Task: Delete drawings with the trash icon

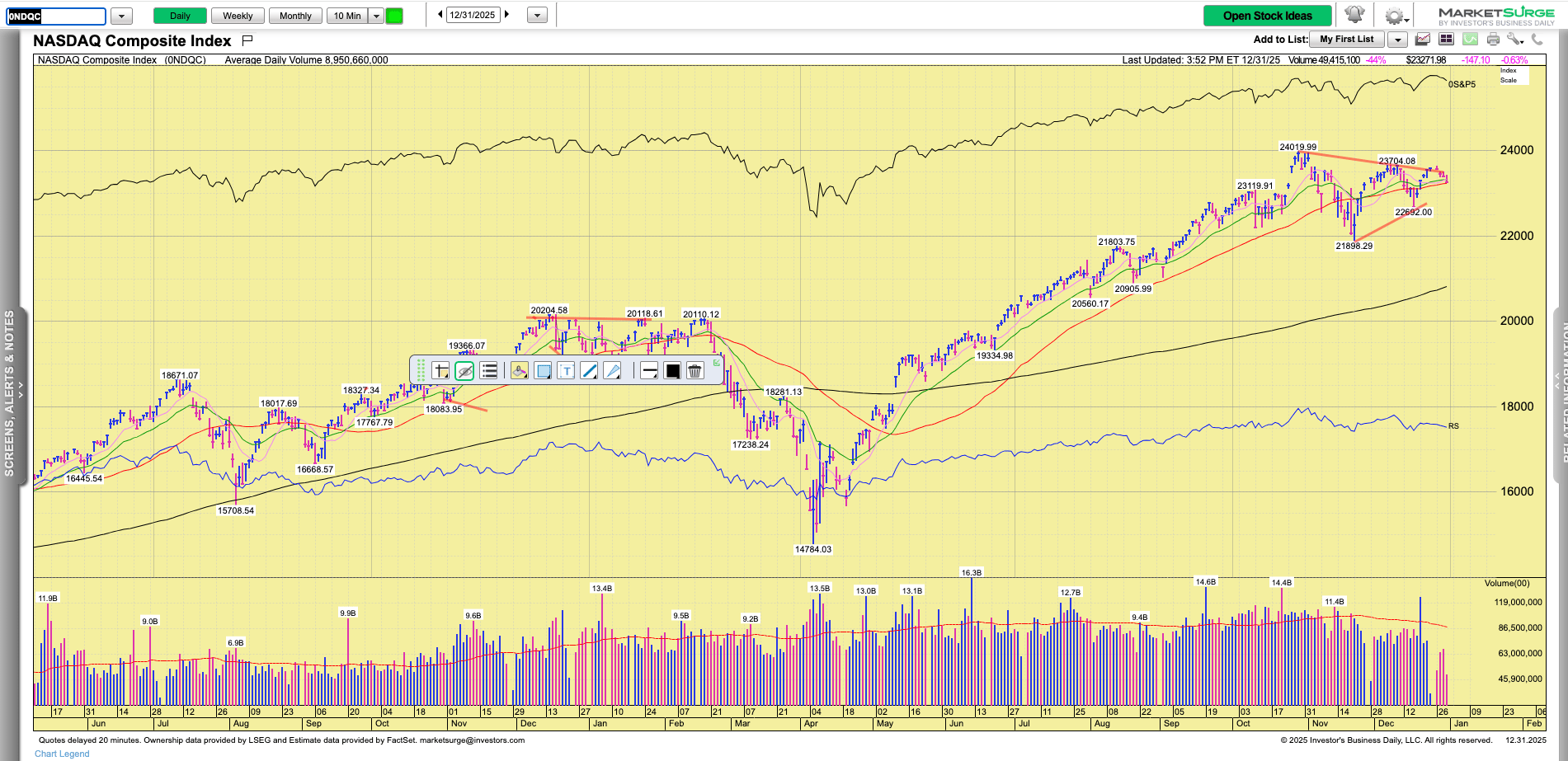Action: tap(695, 371)
